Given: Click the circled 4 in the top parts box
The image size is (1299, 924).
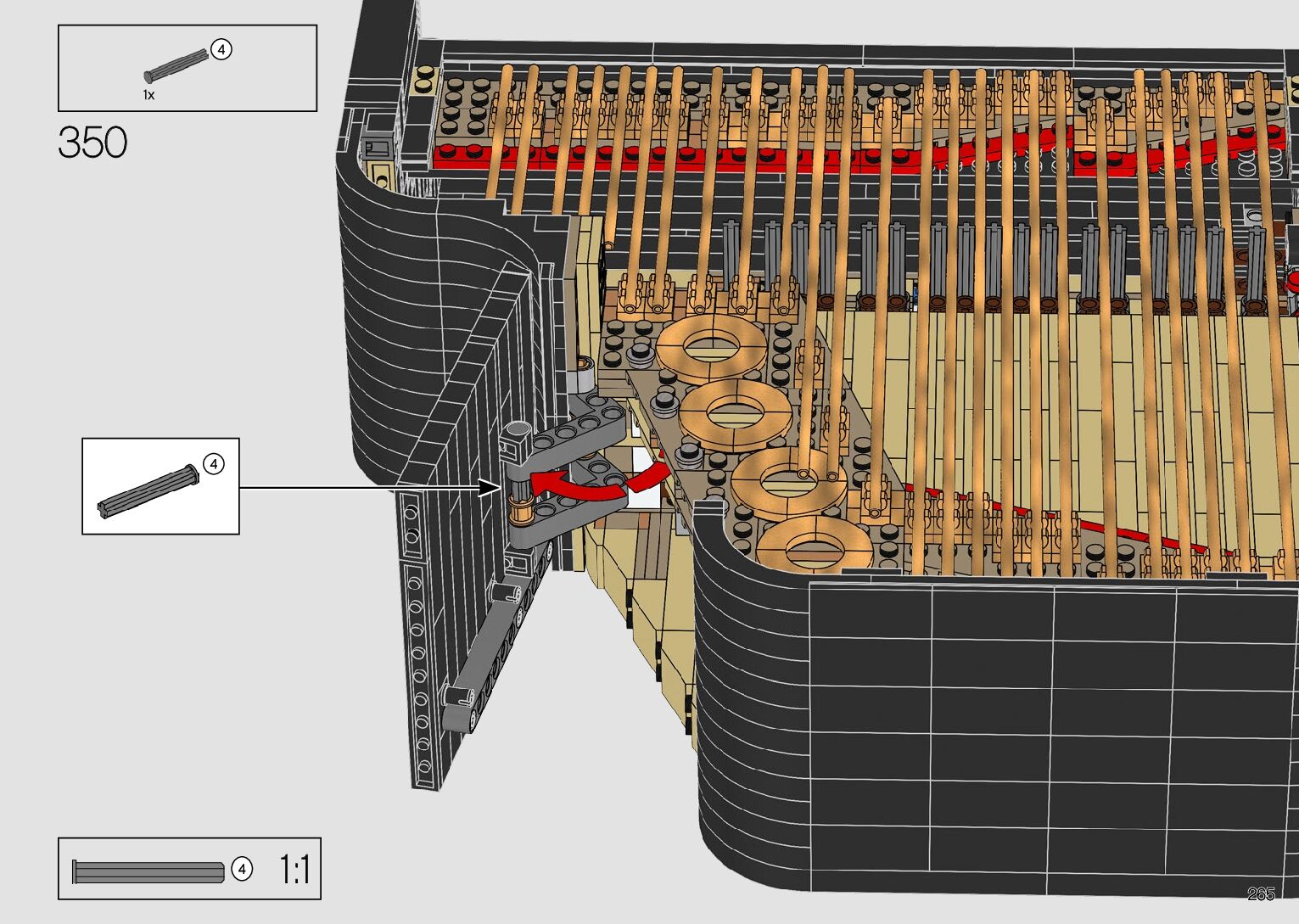Looking at the screenshot, I should coord(221,50).
